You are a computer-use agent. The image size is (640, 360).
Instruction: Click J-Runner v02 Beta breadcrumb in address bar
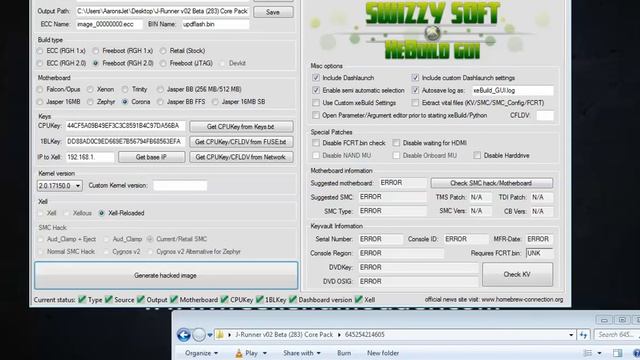(x=284, y=335)
